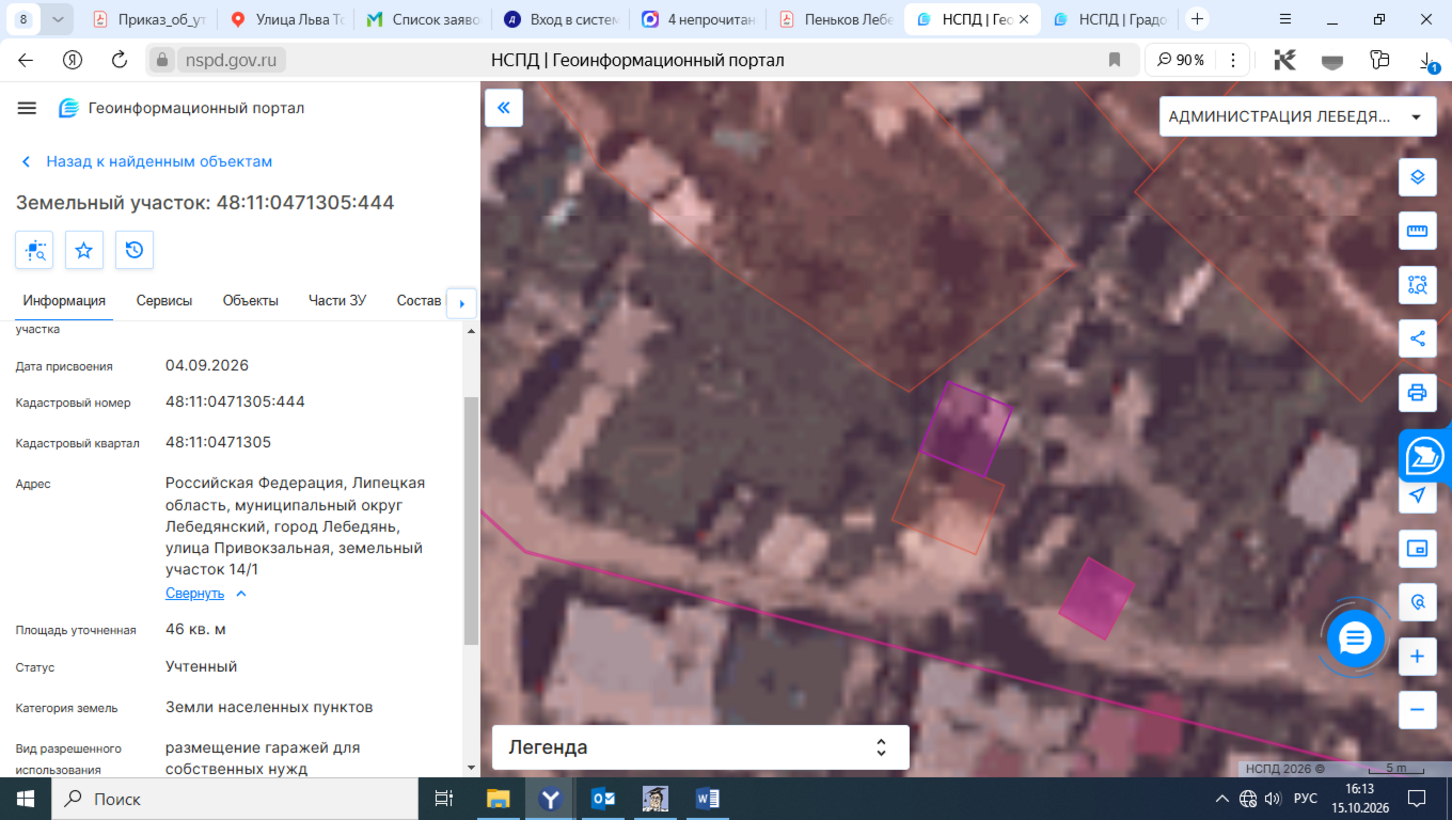Click the info panel vertical scrollbar
This screenshot has height=820, width=1452.
472,520
